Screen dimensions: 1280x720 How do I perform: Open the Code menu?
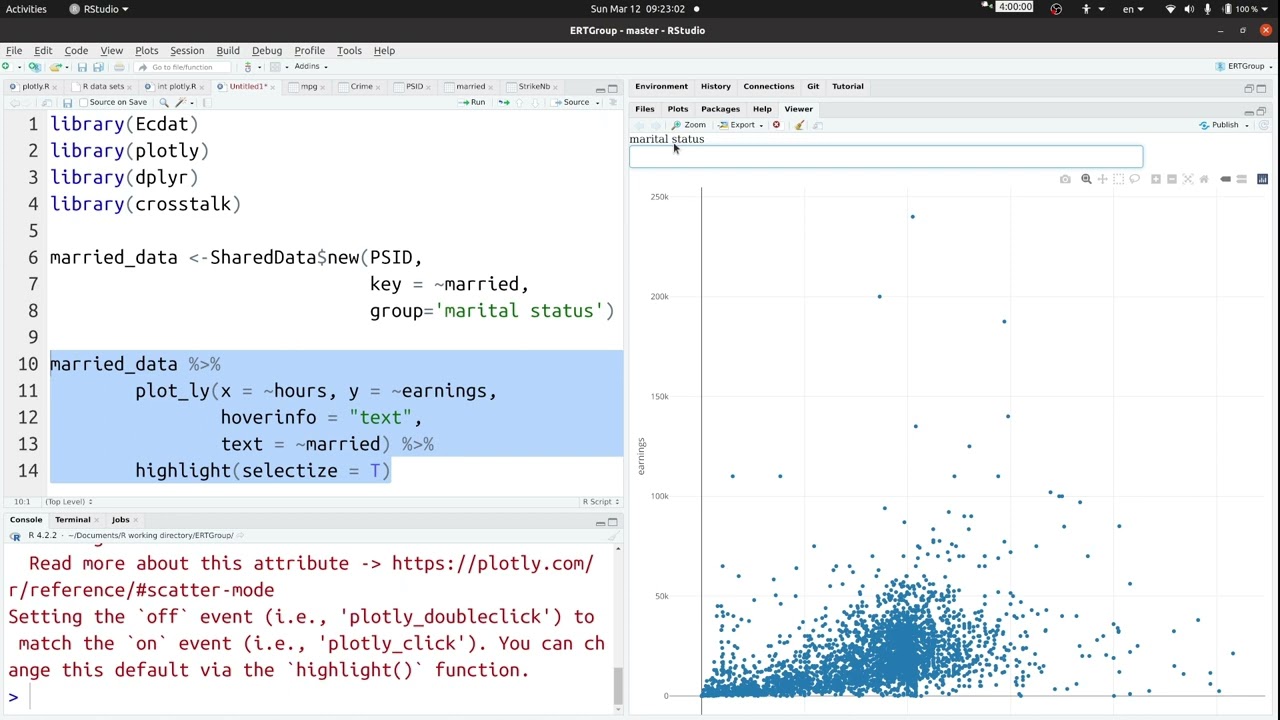pos(76,50)
